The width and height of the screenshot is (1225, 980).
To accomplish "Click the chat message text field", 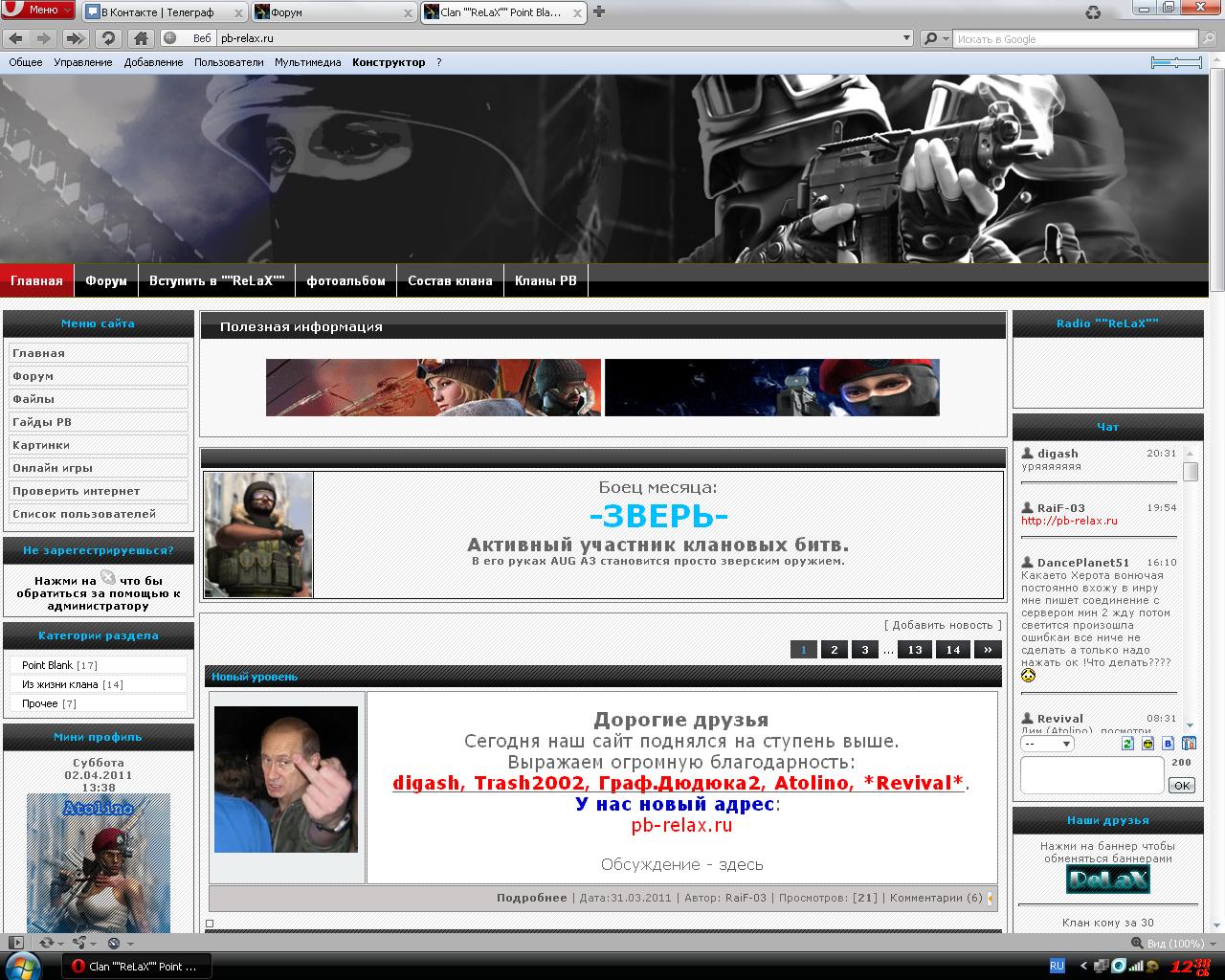I will pos(1092,775).
